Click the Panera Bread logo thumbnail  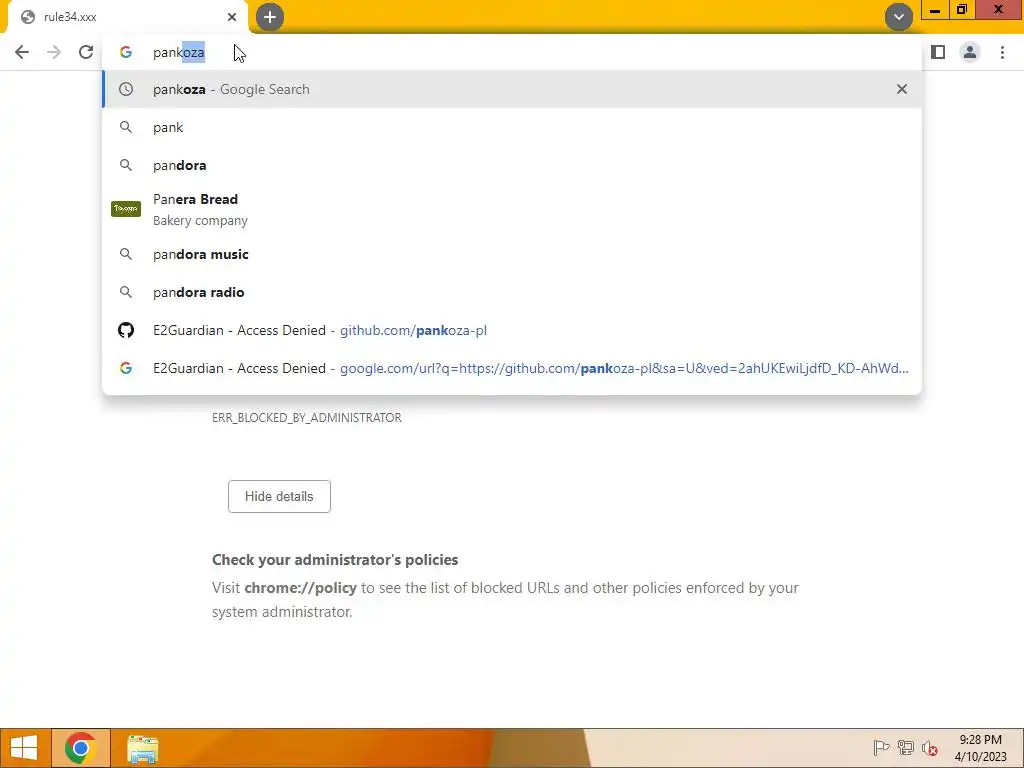tap(126, 209)
